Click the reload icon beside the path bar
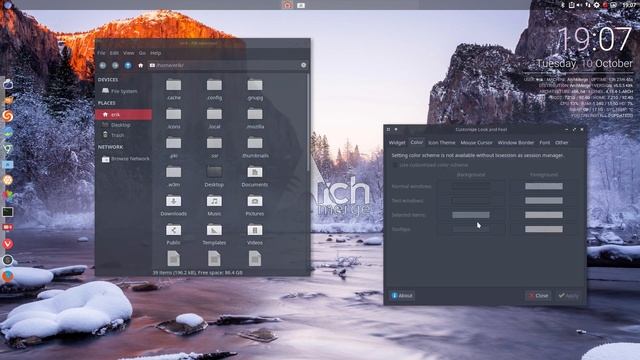Screen dimensions: 640x360 [303, 65]
